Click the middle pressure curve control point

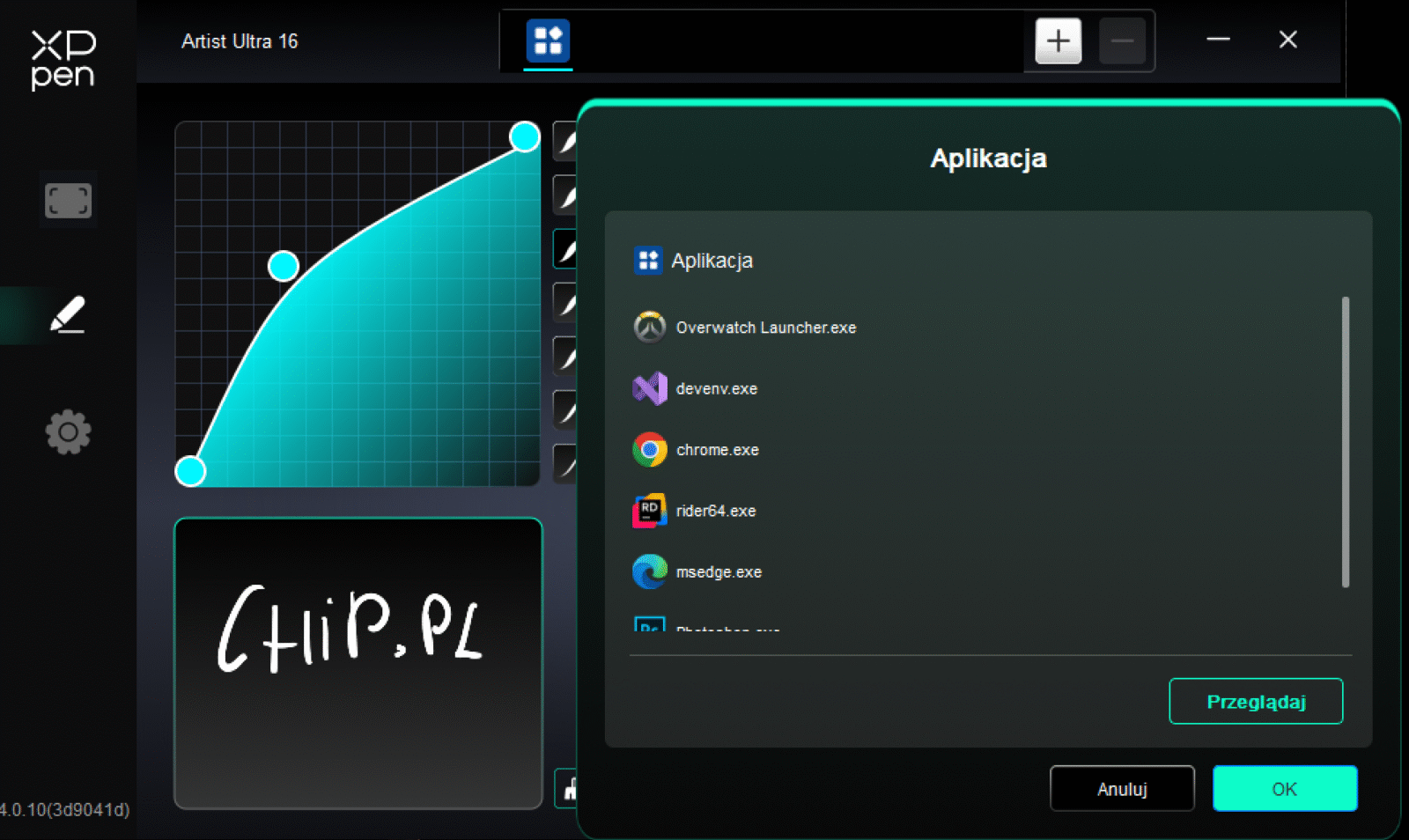tap(284, 266)
